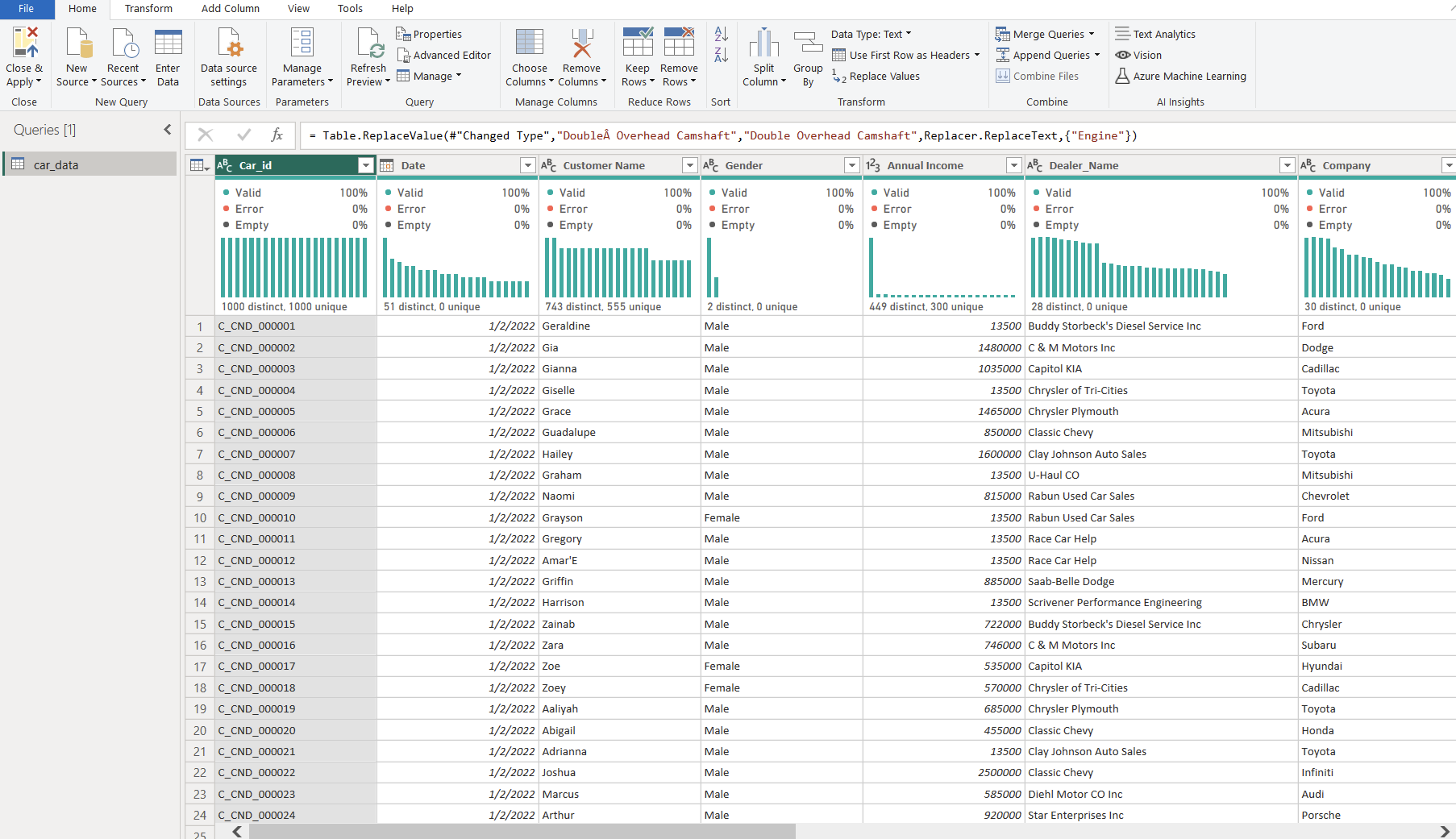Select the Company column header
This screenshot has width=1456, height=839.
pyautogui.click(x=1377, y=165)
